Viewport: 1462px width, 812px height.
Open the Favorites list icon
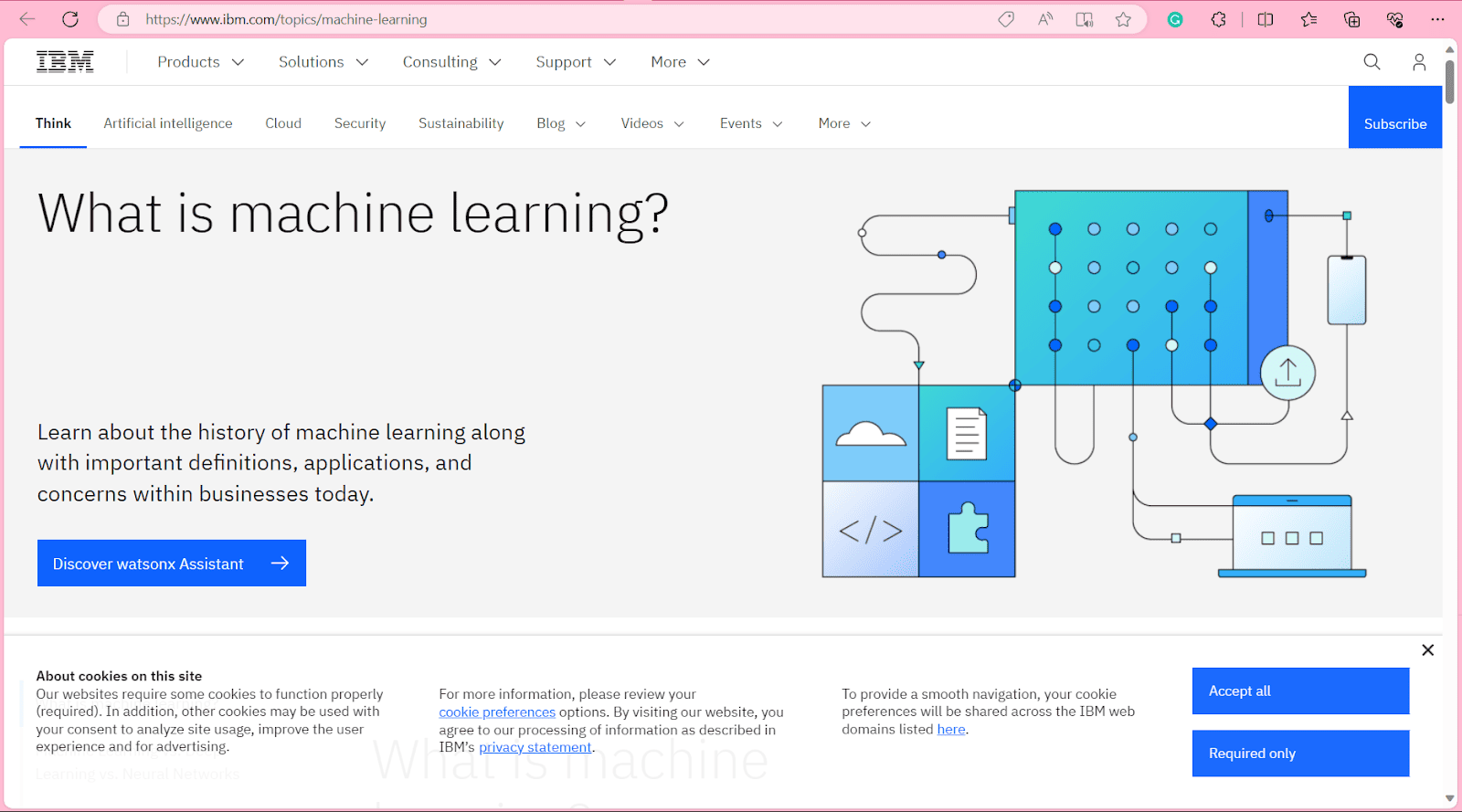1308,19
